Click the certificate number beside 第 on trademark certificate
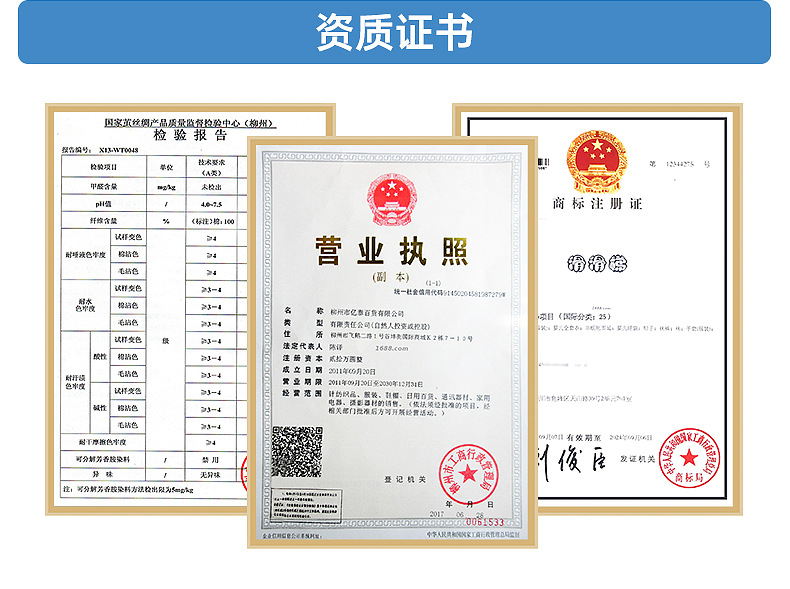 [680, 164]
